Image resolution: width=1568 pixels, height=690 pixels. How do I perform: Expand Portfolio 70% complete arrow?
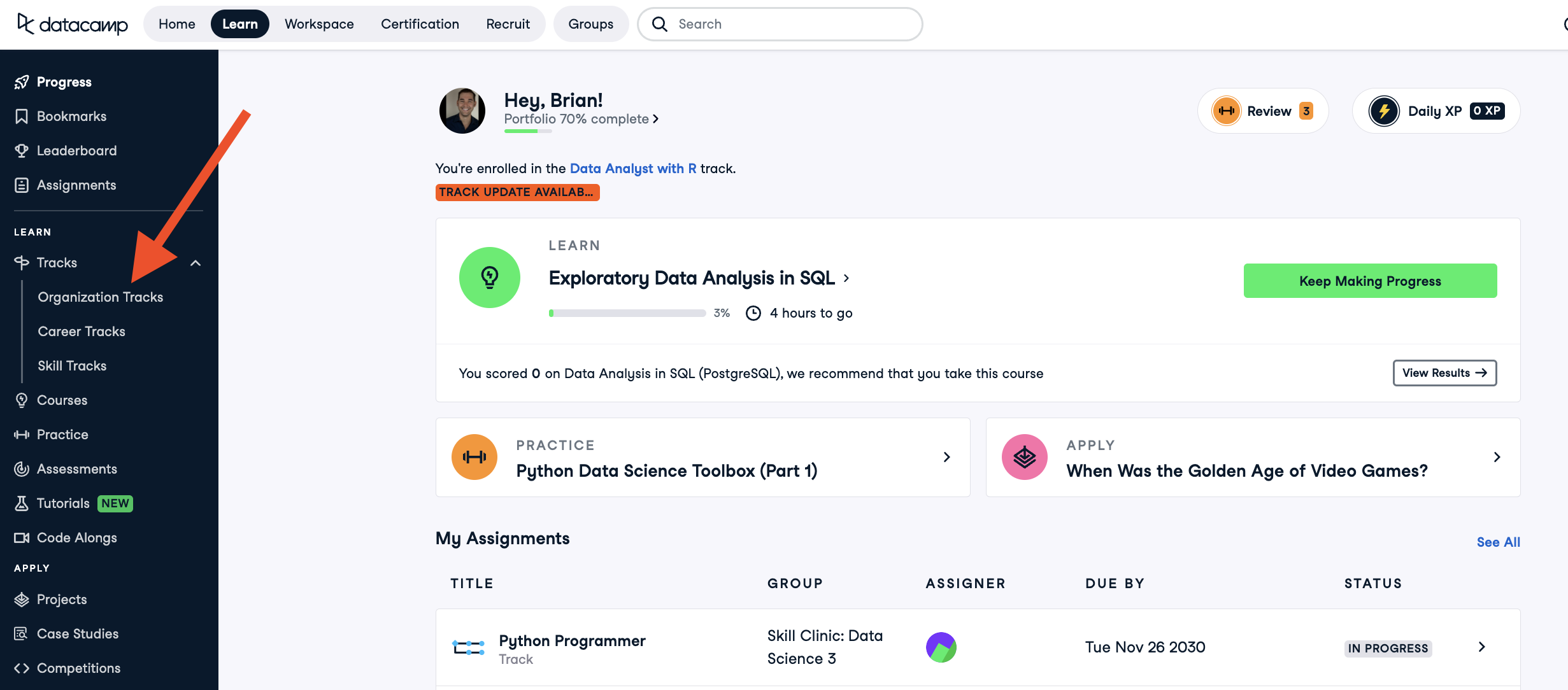(655, 119)
